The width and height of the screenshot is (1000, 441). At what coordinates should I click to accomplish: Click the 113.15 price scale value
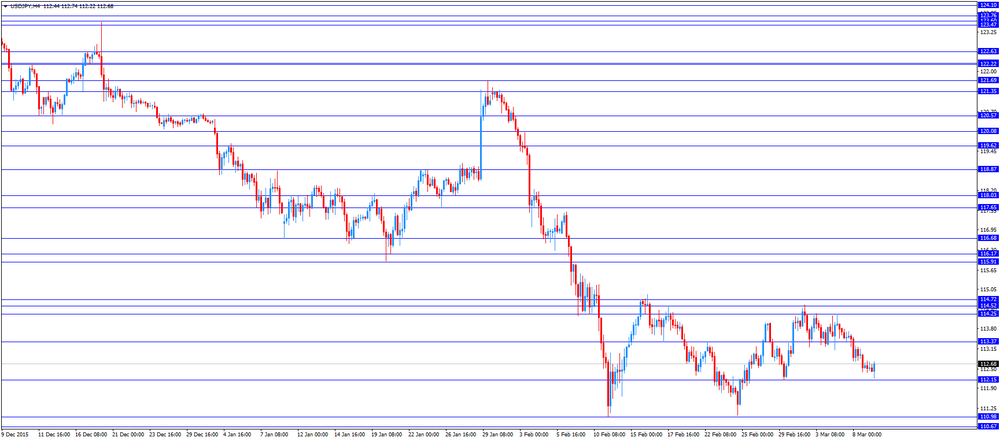[x=988, y=349]
